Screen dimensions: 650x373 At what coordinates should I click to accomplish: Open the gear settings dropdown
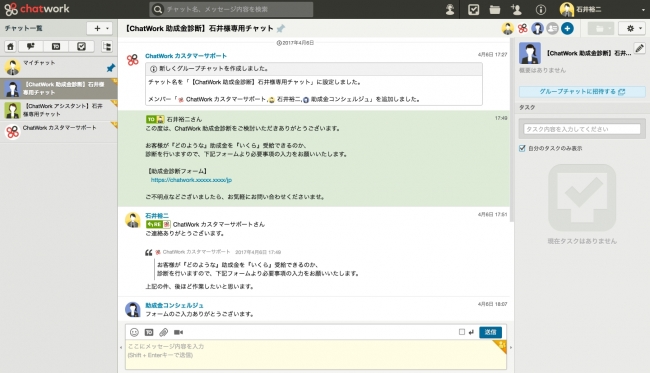click(632, 28)
